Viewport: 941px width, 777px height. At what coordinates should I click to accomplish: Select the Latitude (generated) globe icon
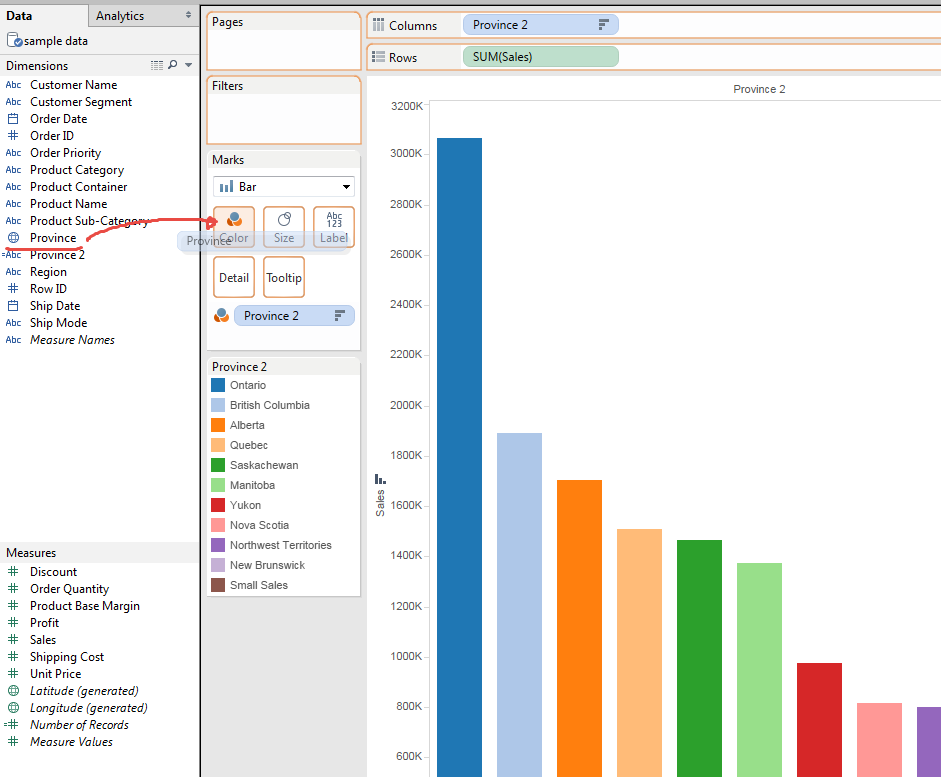tap(13, 691)
